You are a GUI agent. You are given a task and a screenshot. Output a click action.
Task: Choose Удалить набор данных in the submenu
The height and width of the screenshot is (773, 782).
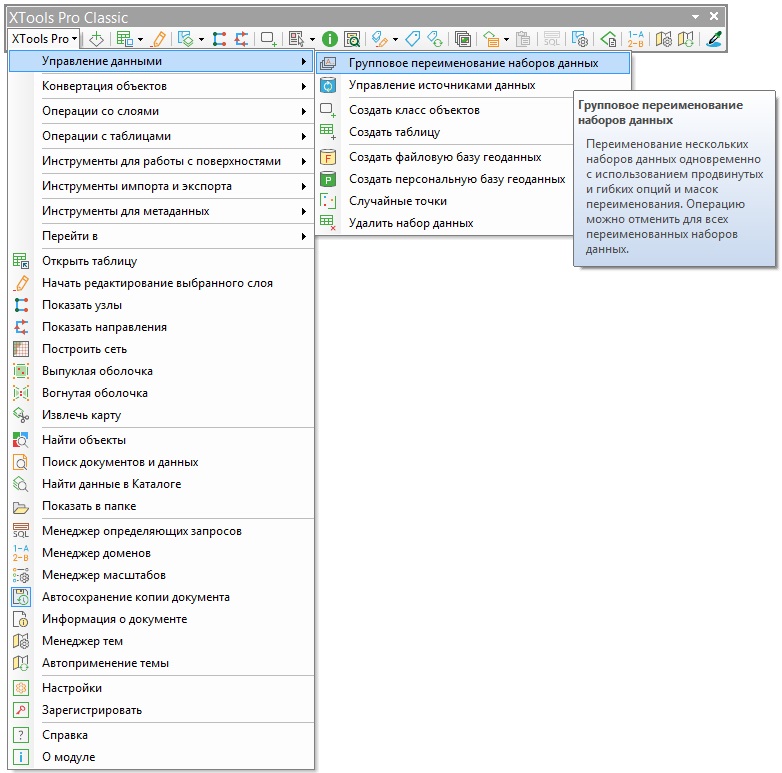click(445, 222)
